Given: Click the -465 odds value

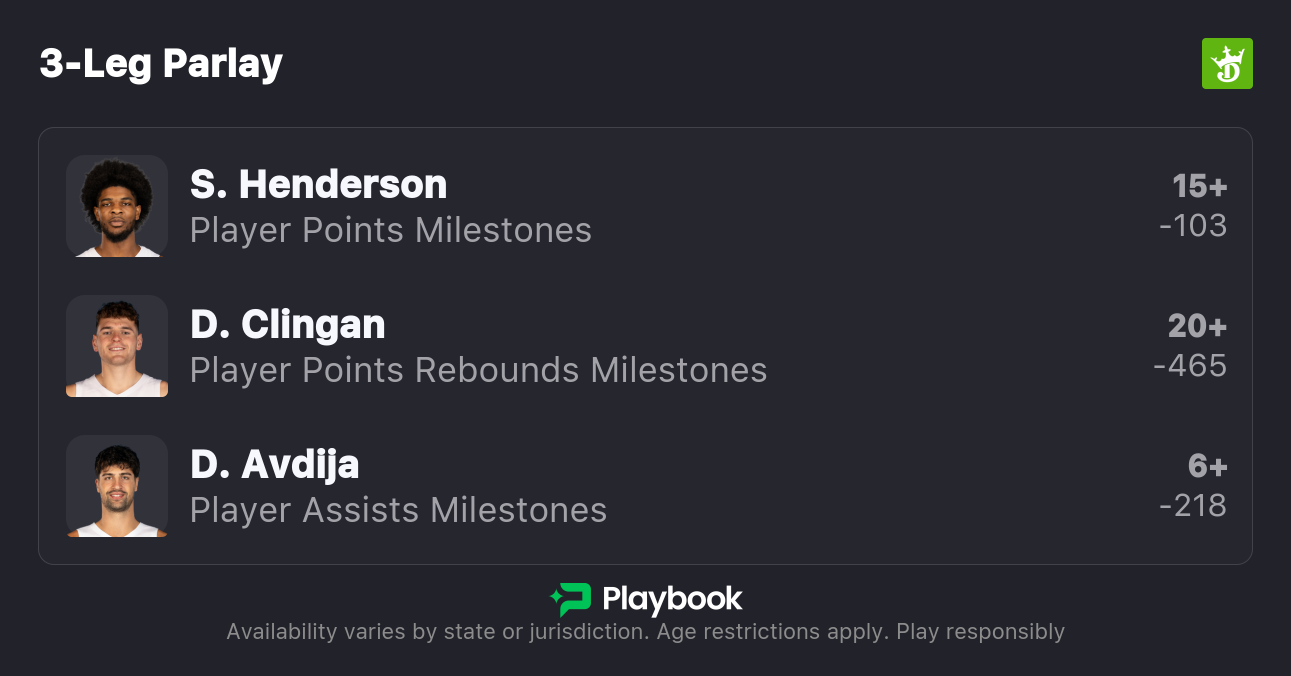Looking at the screenshot, I should [1190, 366].
